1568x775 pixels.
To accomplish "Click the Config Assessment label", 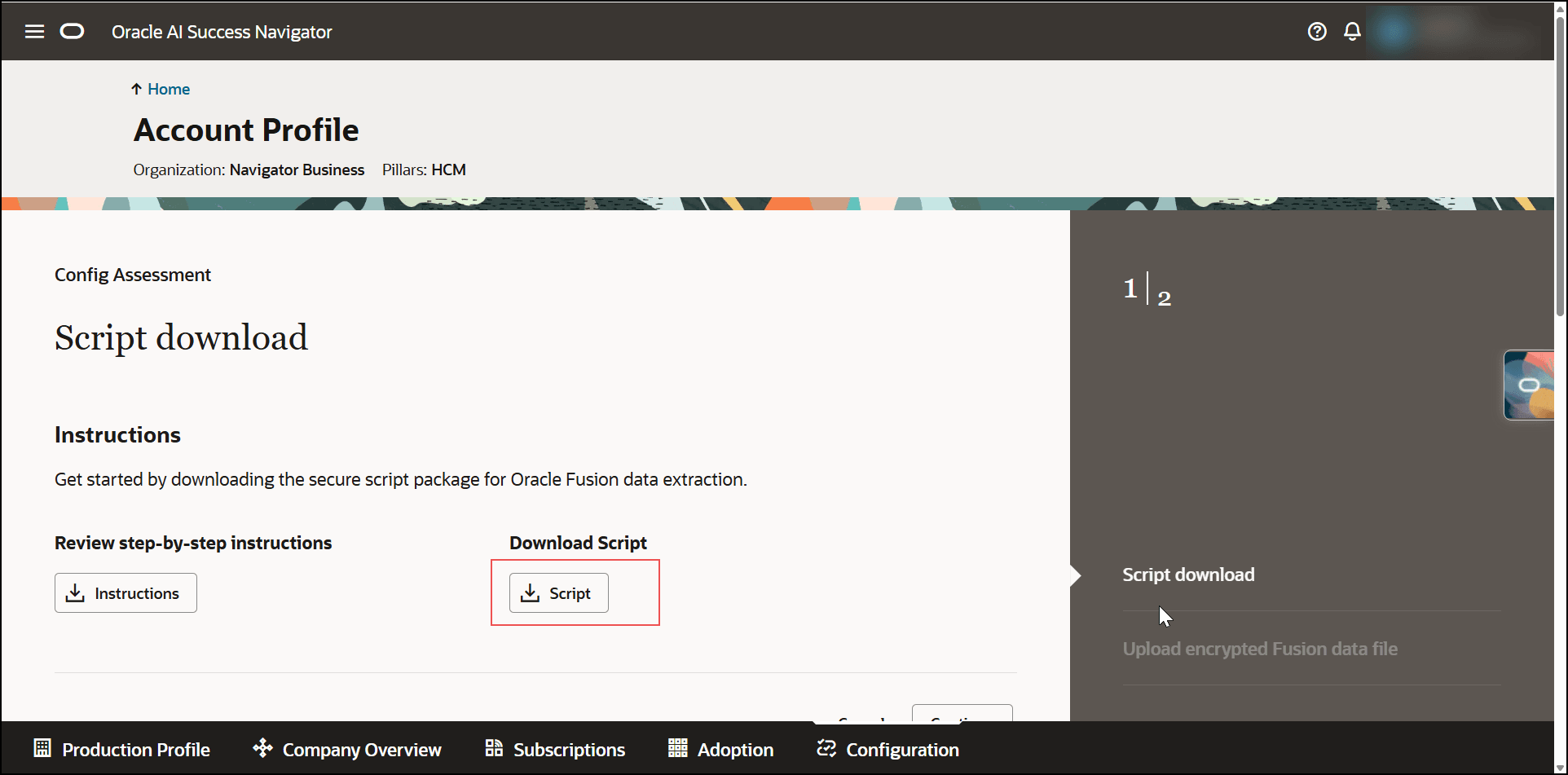I will coord(133,275).
